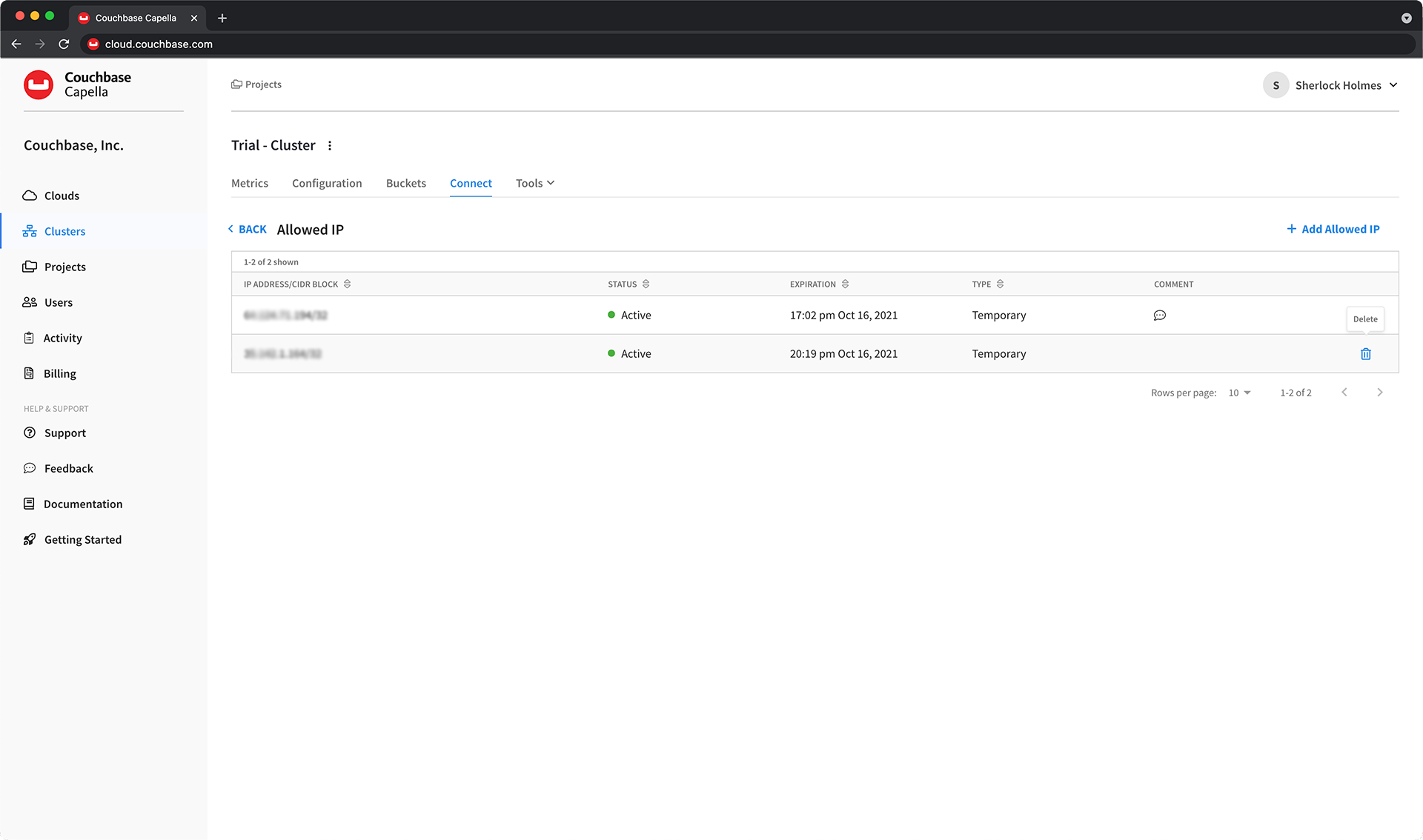The width and height of the screenshot is (1423, 840).
Task: Click the second row's Active status
Action: click(x=629, y=354)
